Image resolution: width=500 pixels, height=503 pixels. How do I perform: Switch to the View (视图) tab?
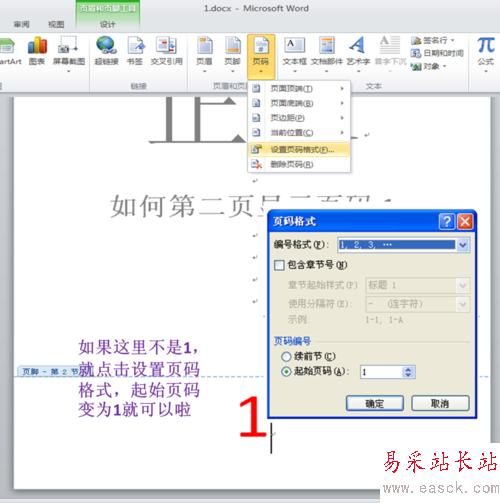[56, 24]
